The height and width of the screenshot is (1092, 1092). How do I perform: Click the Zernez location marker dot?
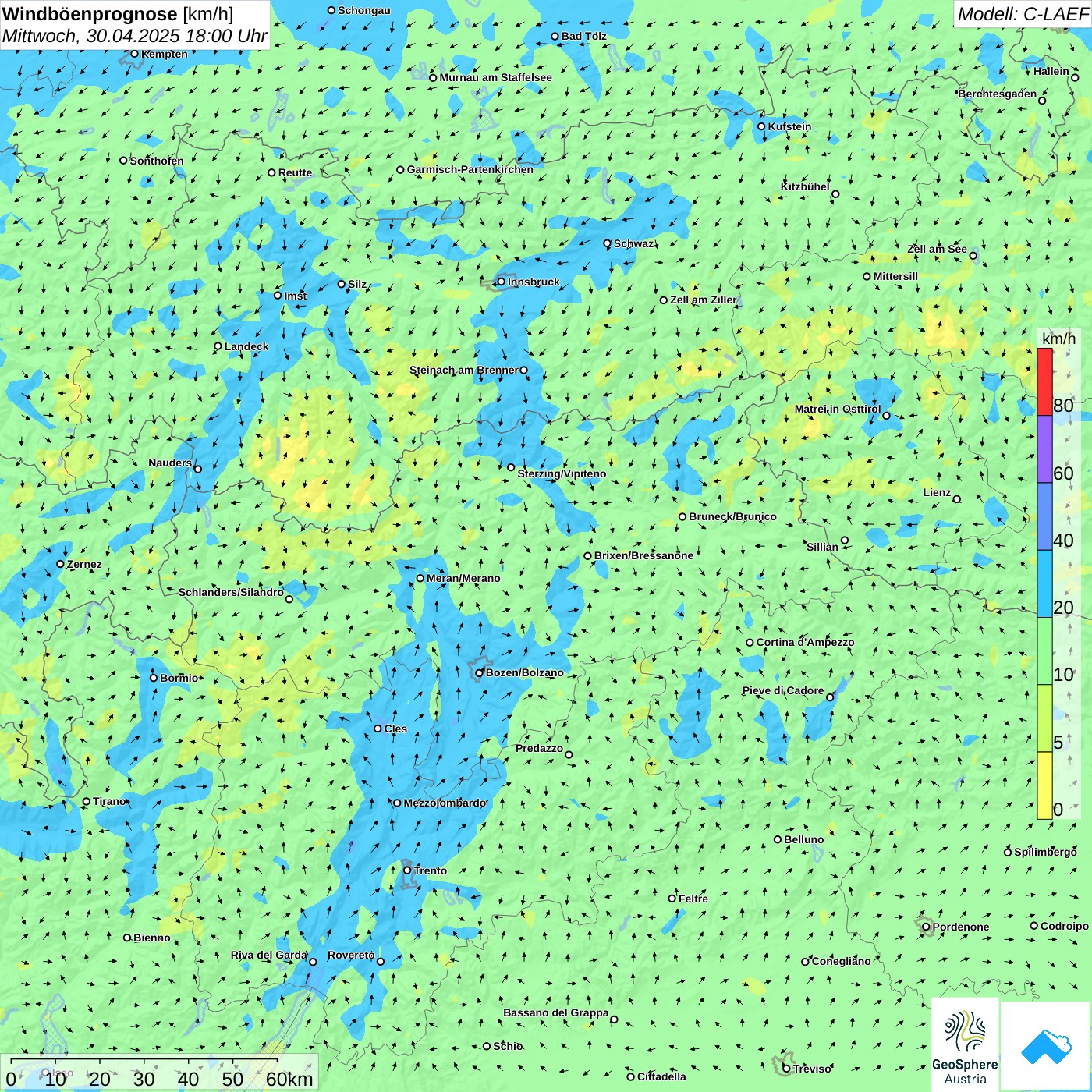(x=60, y=564)
